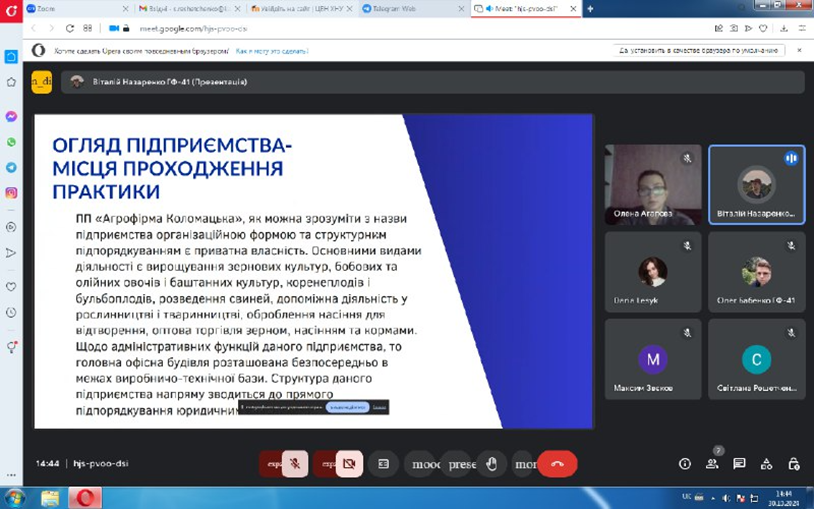Toggle the camera on/off button
The width and height of the screenshot is (814, 509).
coord(349,464)
